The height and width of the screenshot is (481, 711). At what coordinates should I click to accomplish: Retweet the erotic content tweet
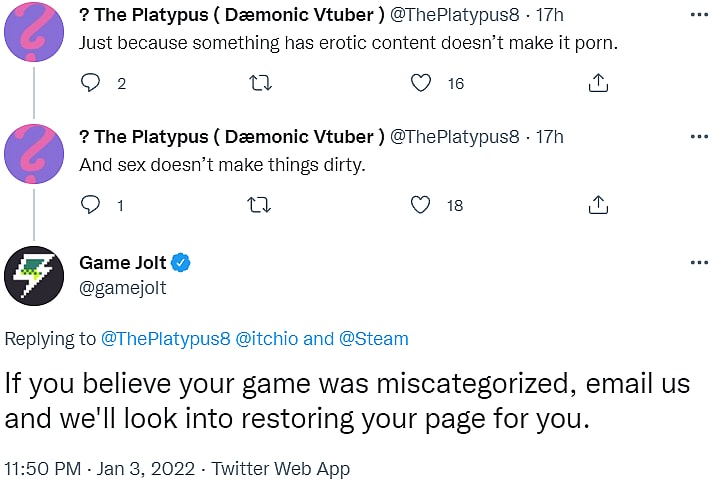[258, 83]
